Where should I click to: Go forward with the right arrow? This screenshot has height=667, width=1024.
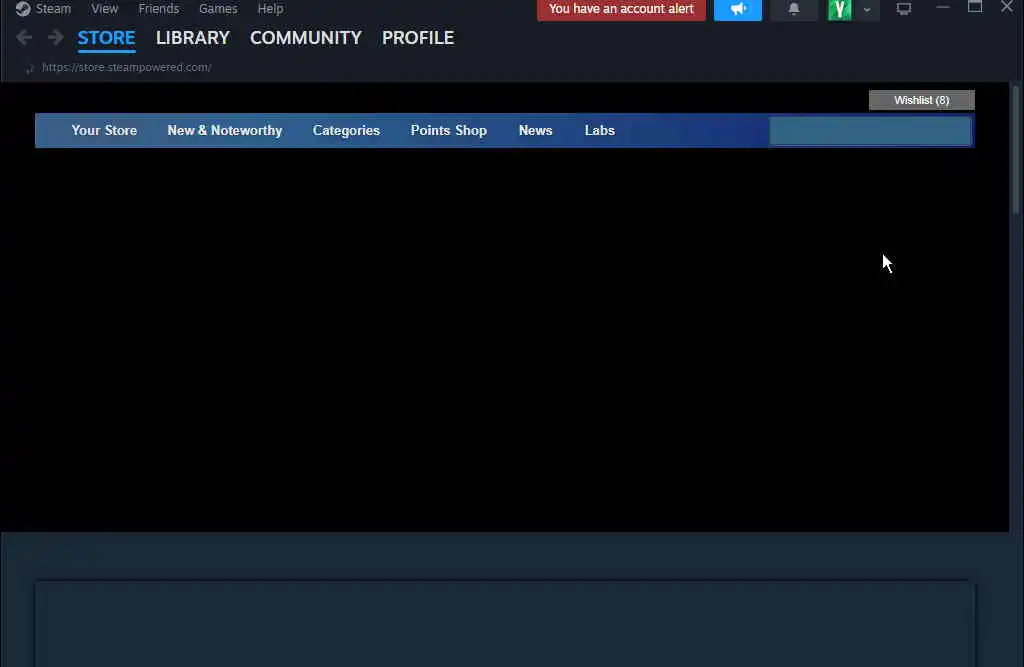(56, 38)
